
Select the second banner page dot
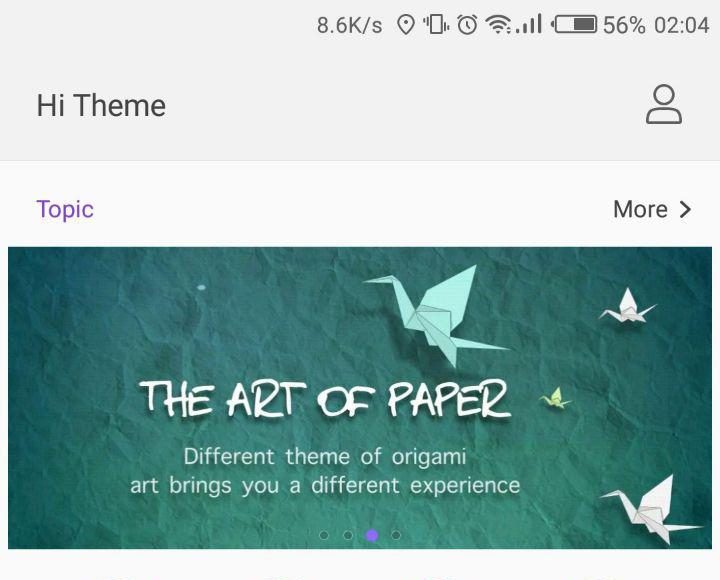pos(348,535)
